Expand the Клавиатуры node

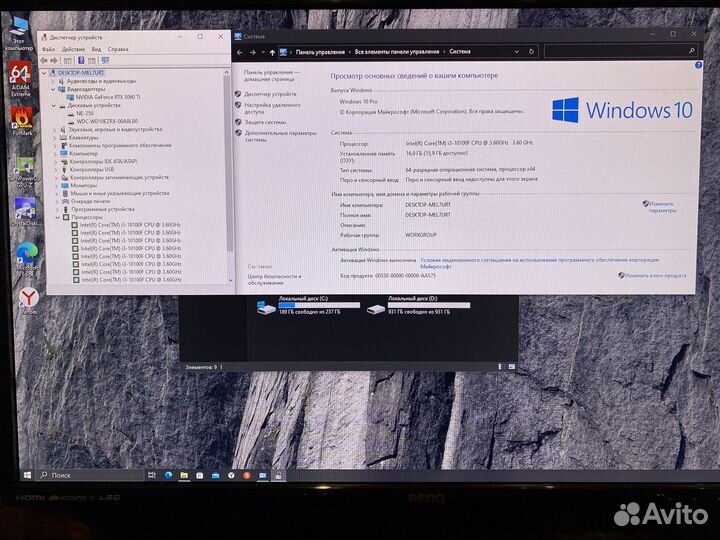[55, 138]
